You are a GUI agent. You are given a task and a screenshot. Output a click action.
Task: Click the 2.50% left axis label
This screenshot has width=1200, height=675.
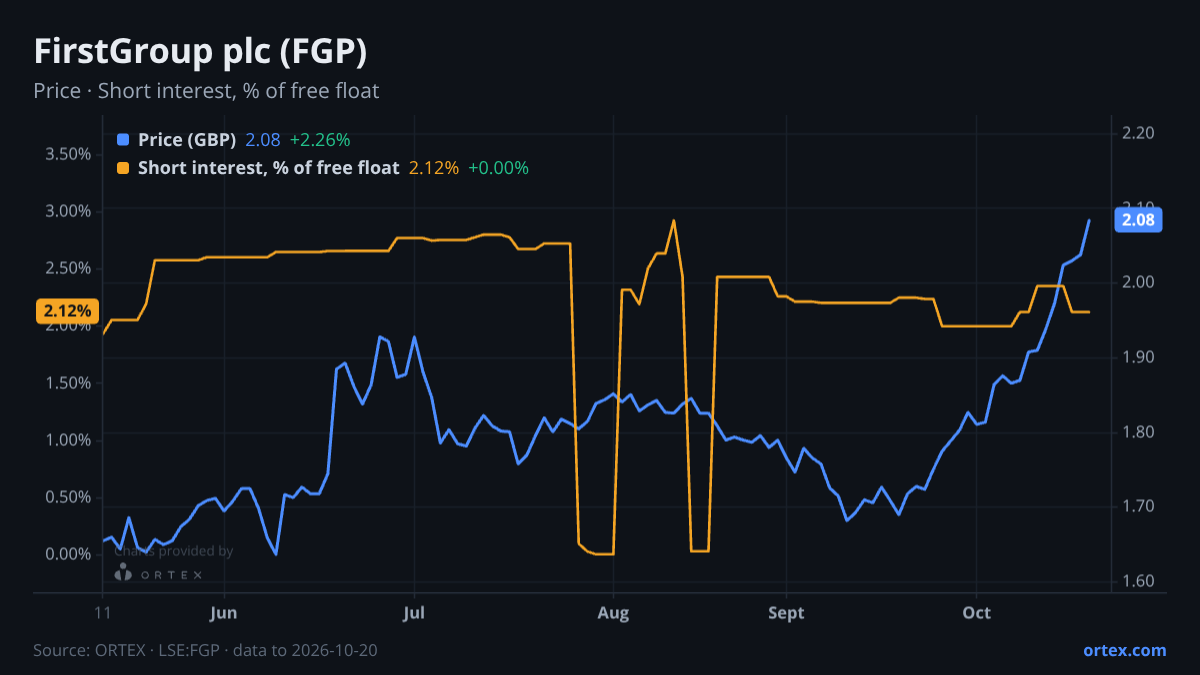(x=68, y=268)
